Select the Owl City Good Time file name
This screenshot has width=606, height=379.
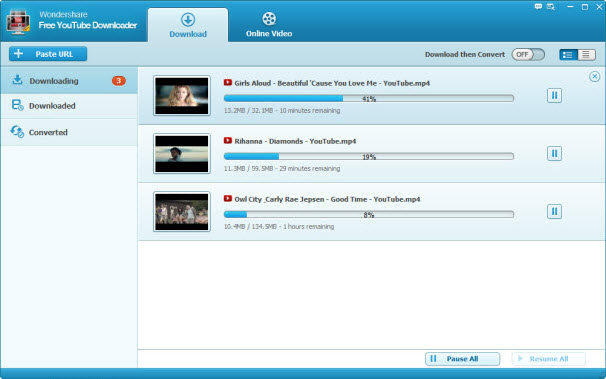(x=327, y=199)
